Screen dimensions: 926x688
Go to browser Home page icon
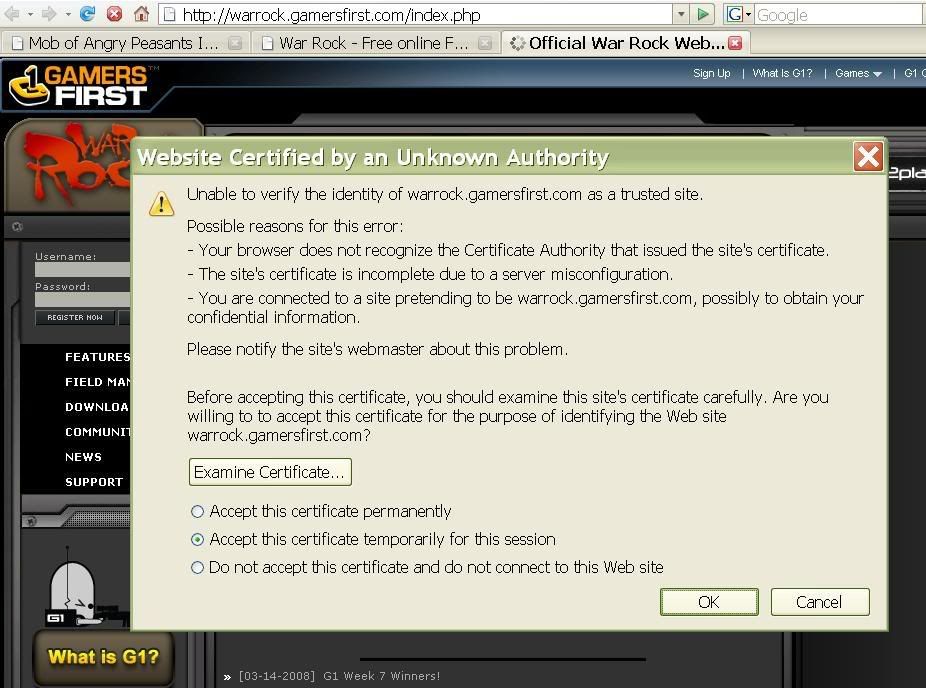pyautogui.click(x=141, y=14)
